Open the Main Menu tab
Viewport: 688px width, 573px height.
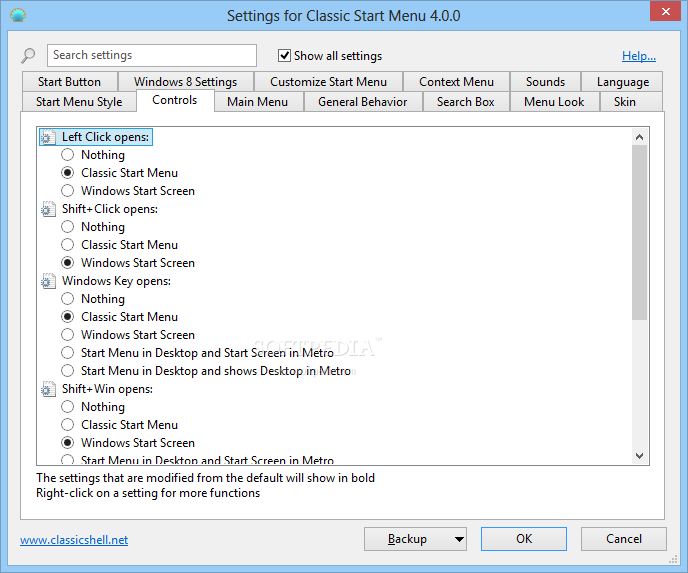point(258,102)
